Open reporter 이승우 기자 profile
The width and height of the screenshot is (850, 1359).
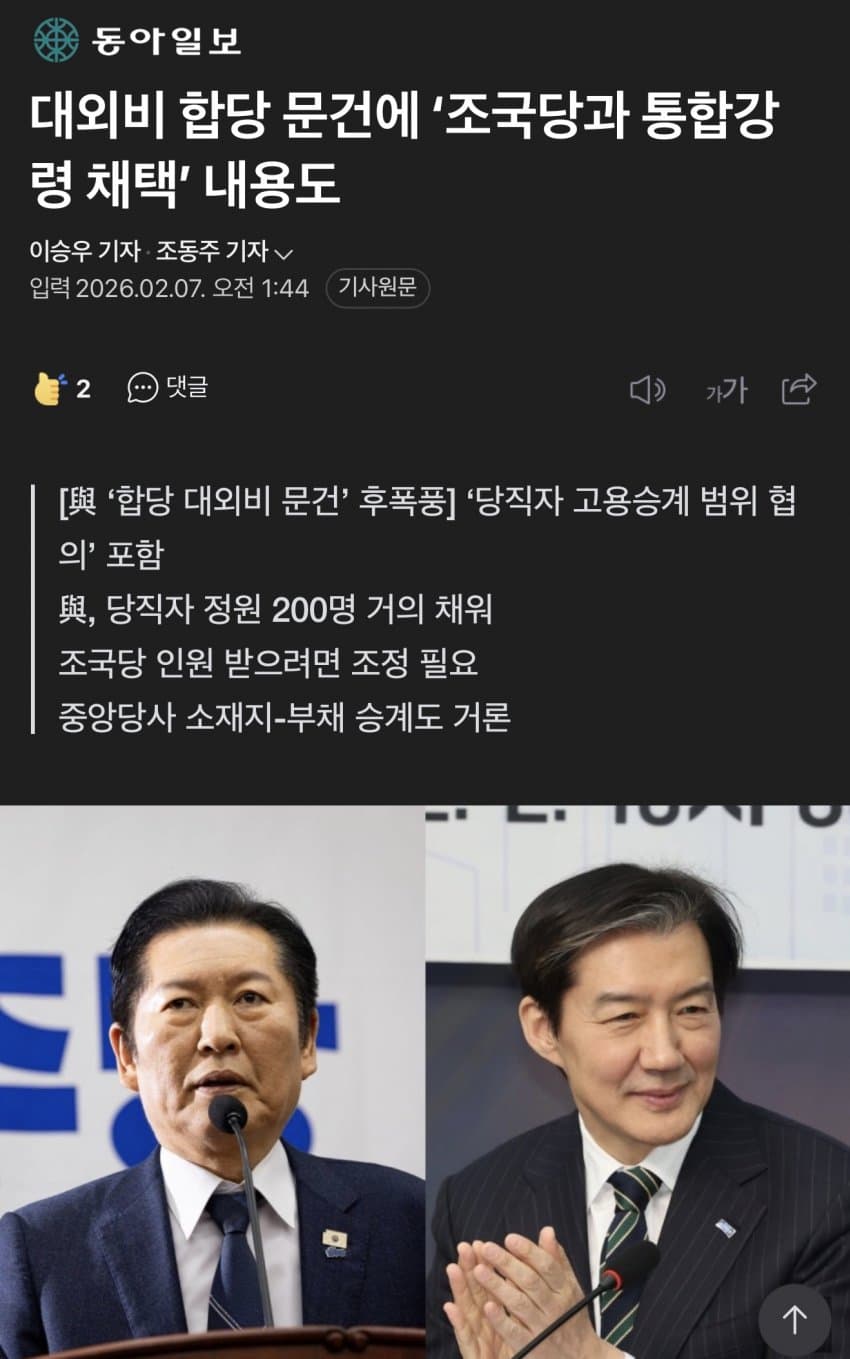85,251
